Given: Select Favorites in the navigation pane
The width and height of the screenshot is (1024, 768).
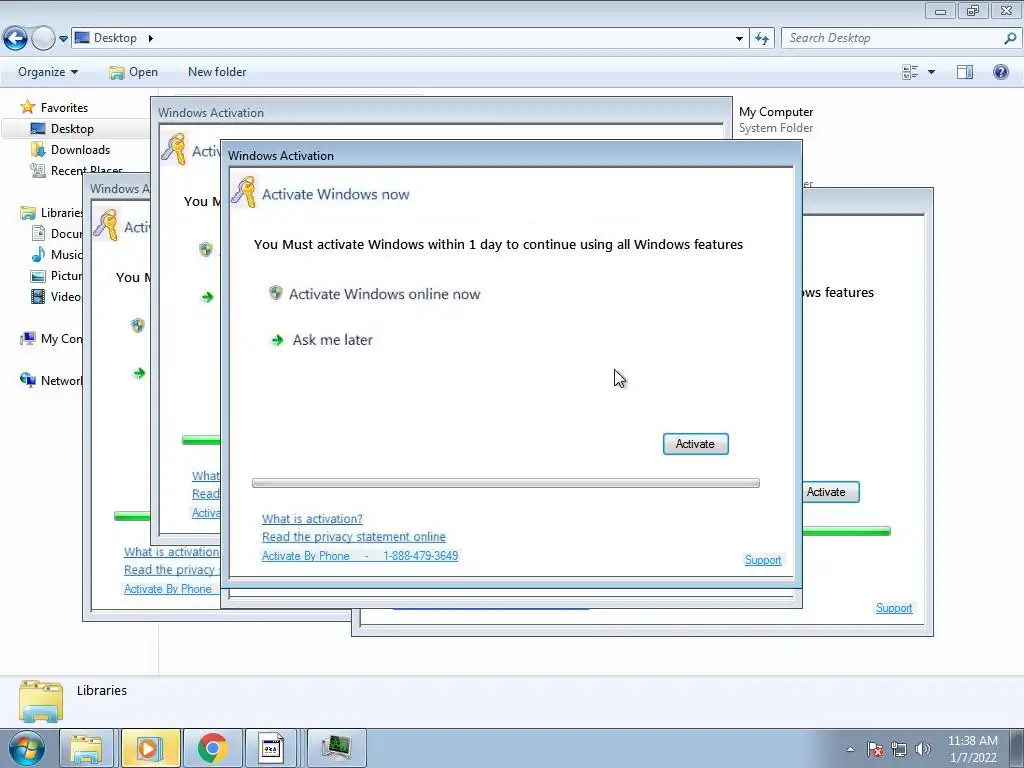Looking at the screenshot, I should (64, 108).
